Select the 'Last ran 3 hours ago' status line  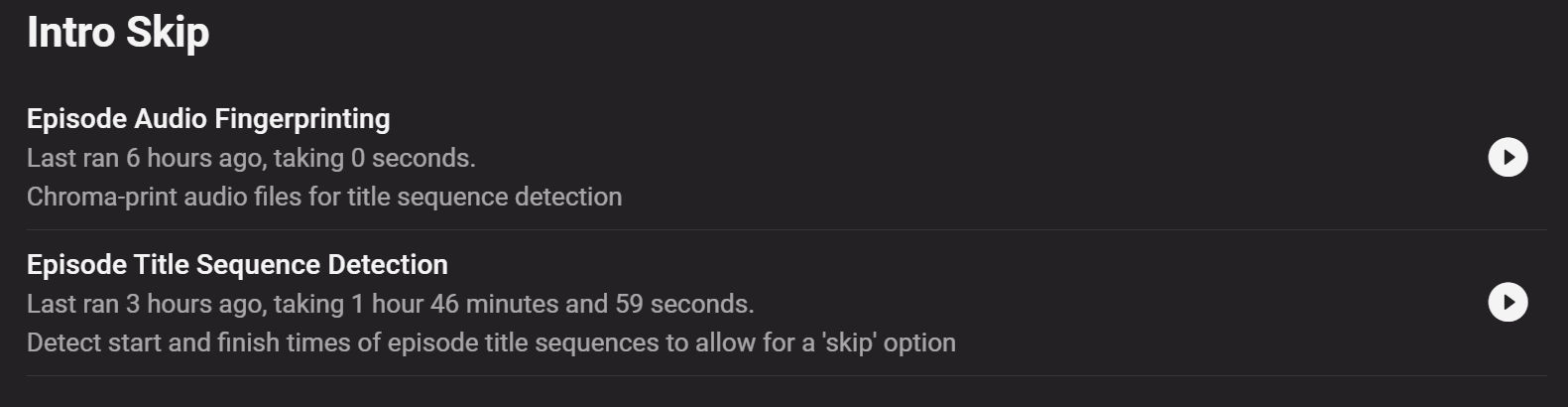coord(390,304)
